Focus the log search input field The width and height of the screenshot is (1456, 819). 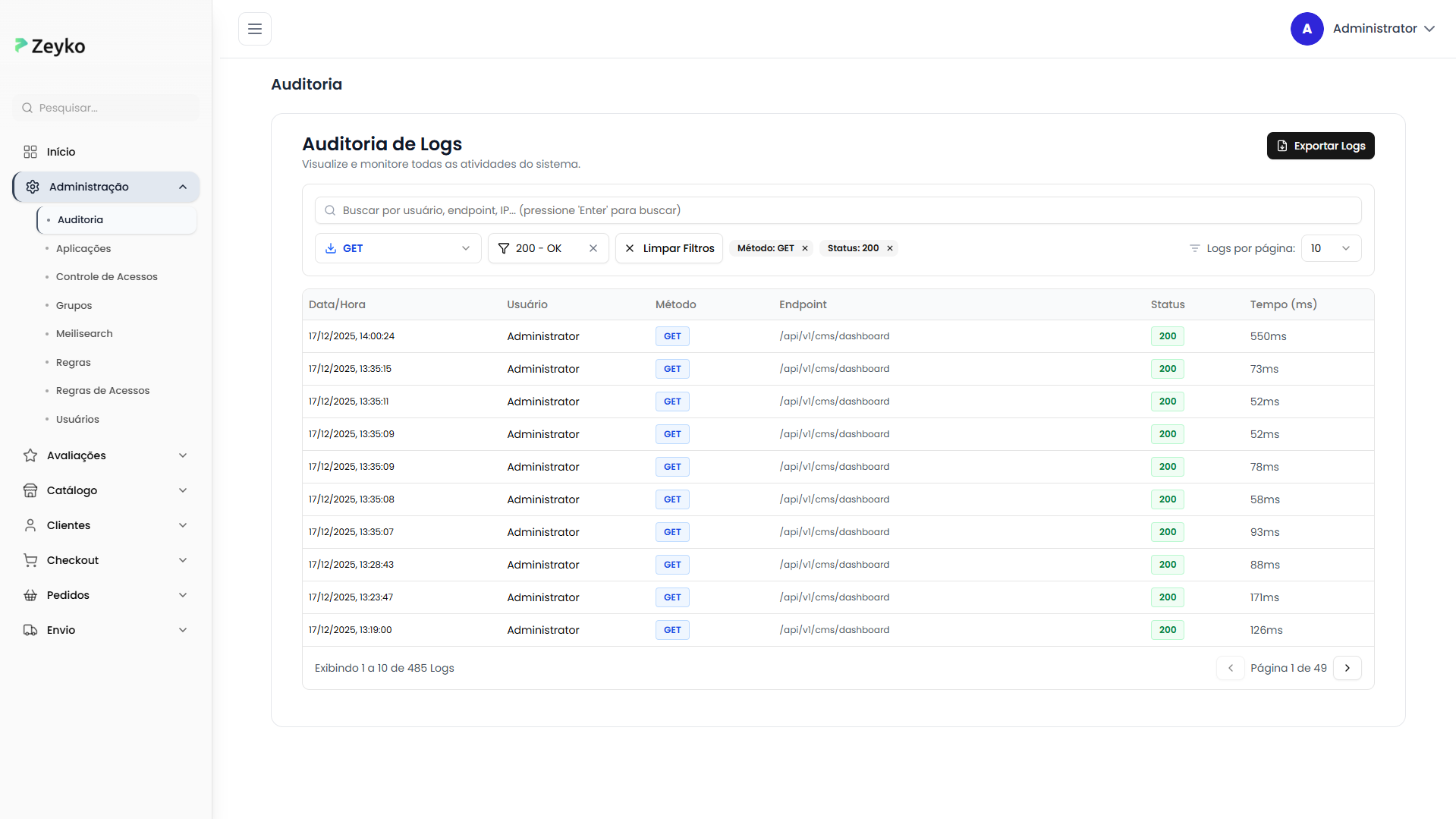pos(838,210)
